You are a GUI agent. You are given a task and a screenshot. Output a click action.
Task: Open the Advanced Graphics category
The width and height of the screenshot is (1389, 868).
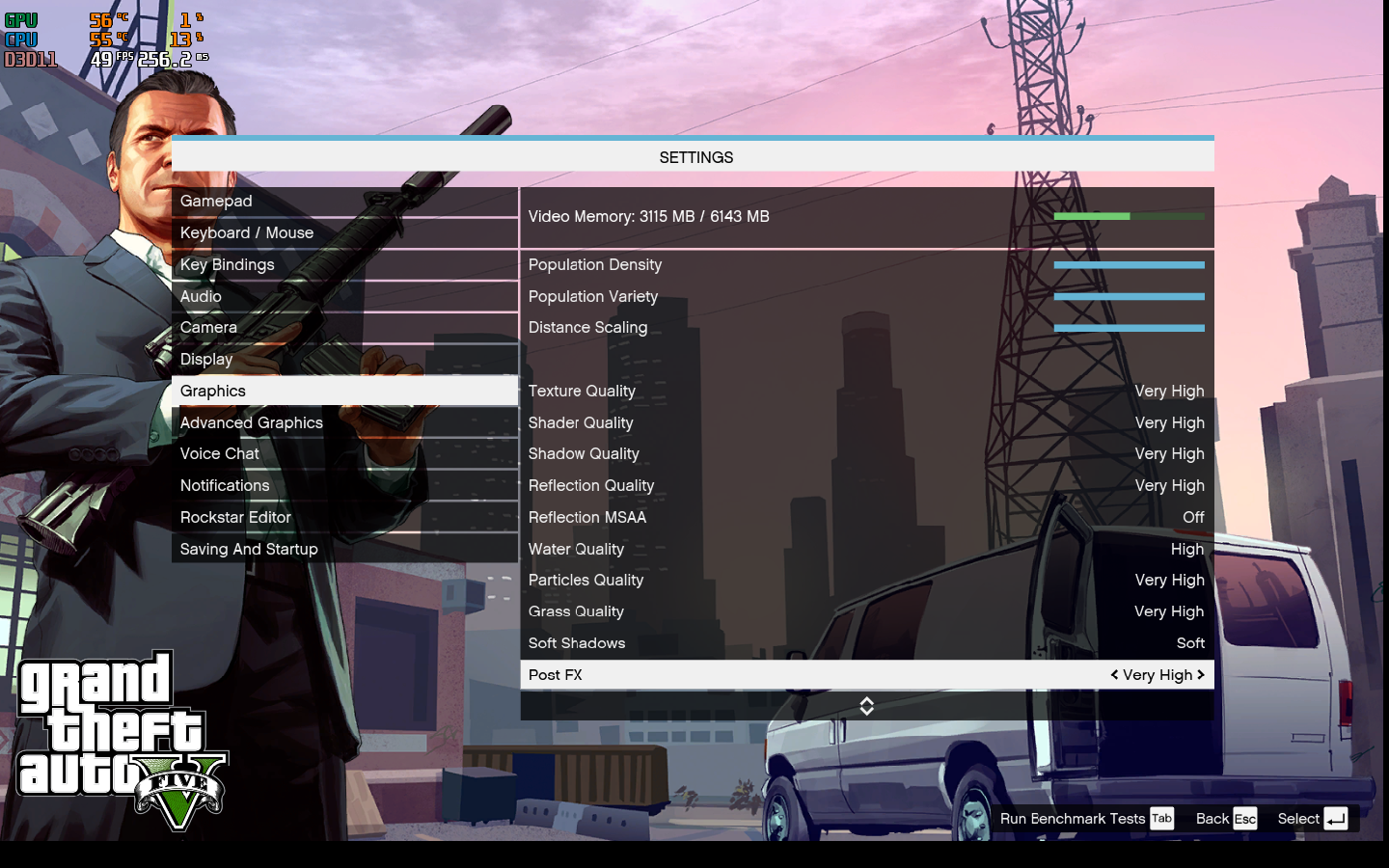pyautogui.click(x=344, y=422)
